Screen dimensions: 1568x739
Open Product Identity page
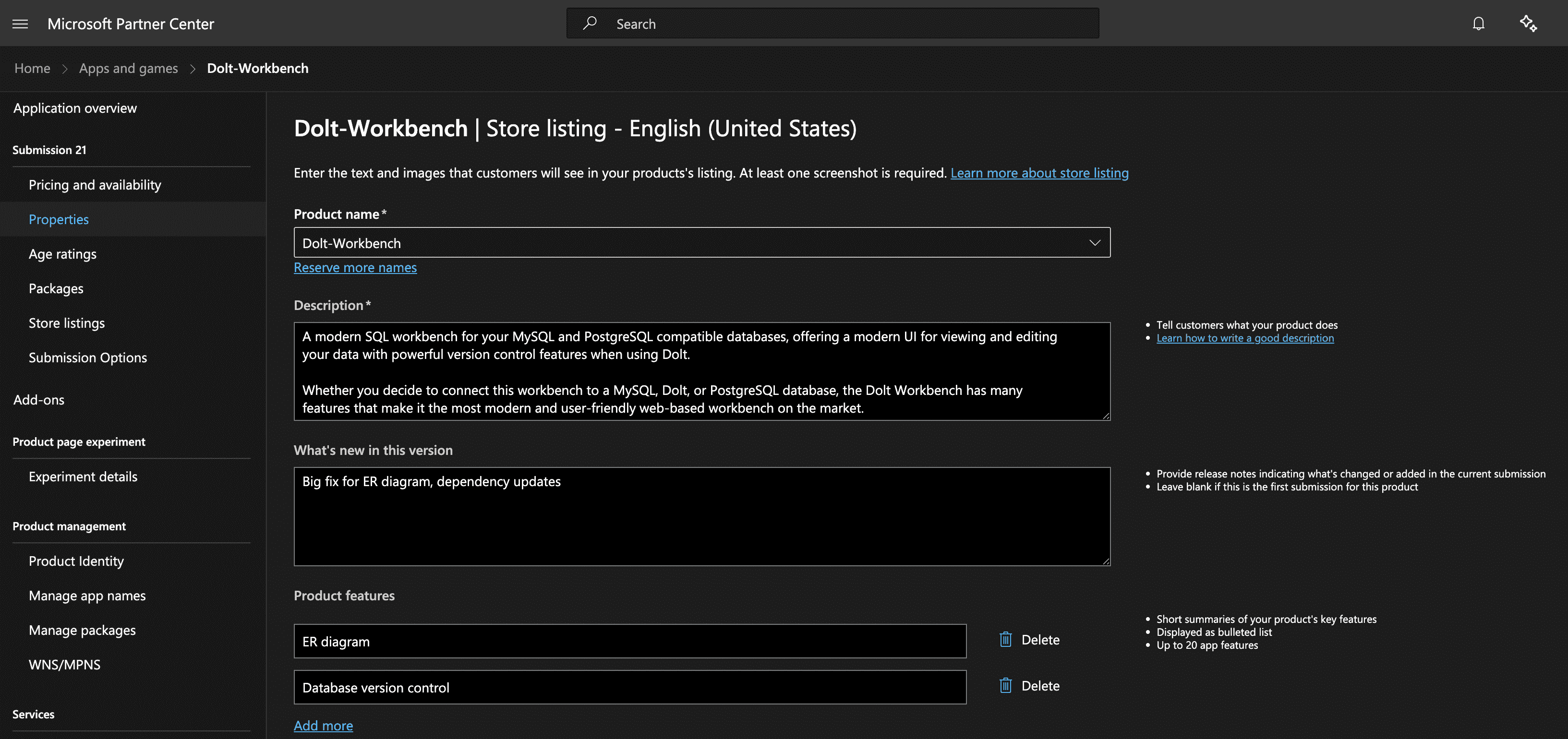click(x=76, y=561)
